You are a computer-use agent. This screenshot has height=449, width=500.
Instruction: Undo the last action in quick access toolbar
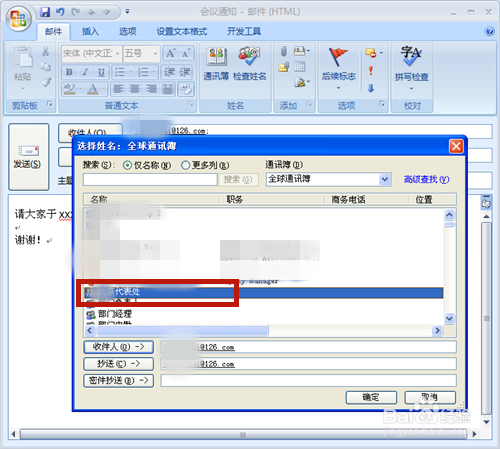[60, 12]
